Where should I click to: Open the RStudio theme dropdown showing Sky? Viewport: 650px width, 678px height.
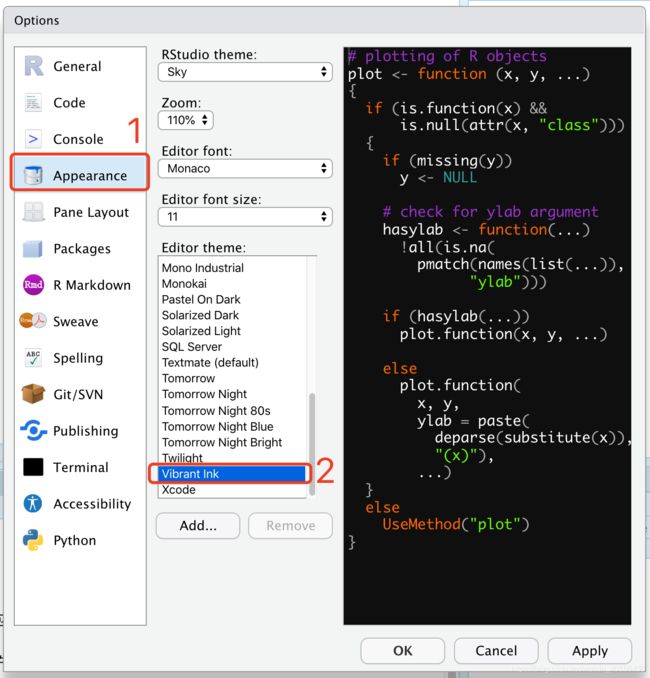[245, 72]
